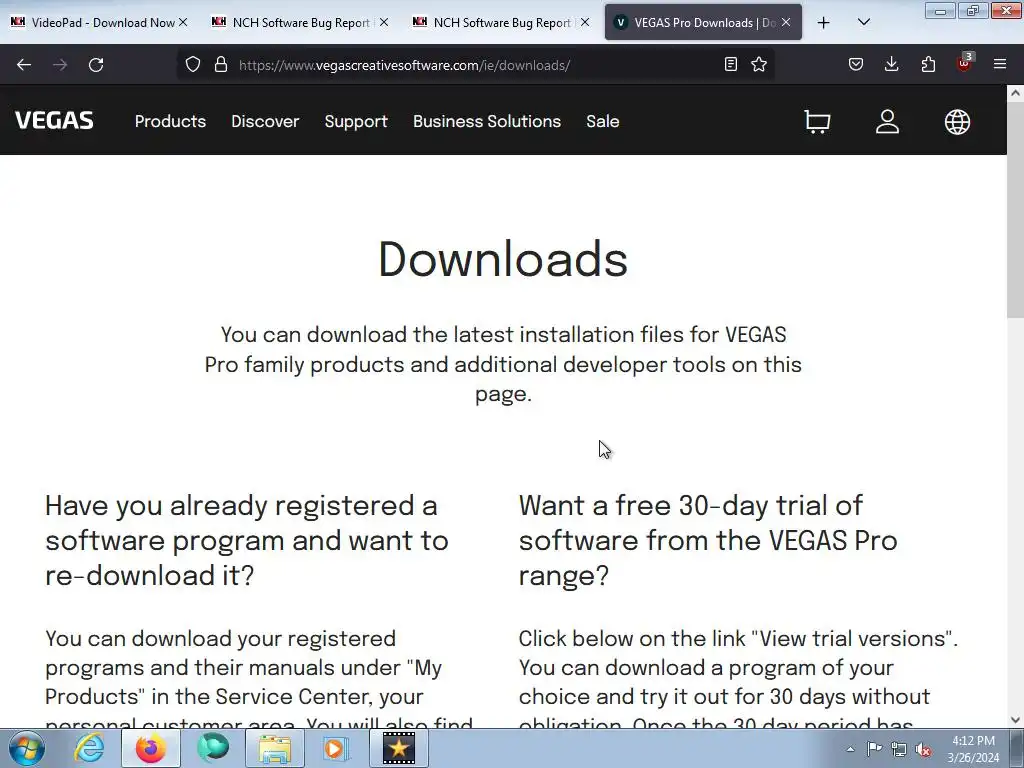Open the media player taskbar icon
The image size is (1024, 768).
tap(336, 748)
